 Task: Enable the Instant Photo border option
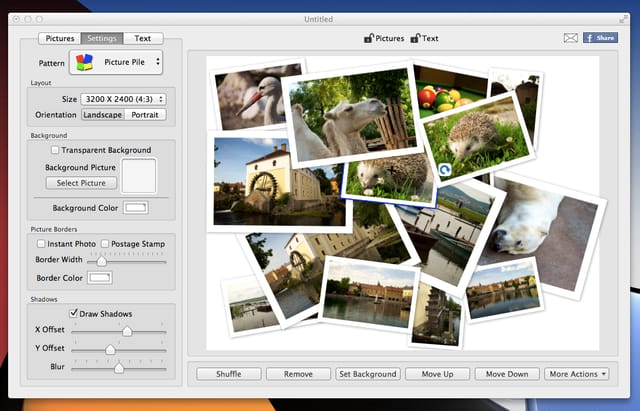[41, 244]
